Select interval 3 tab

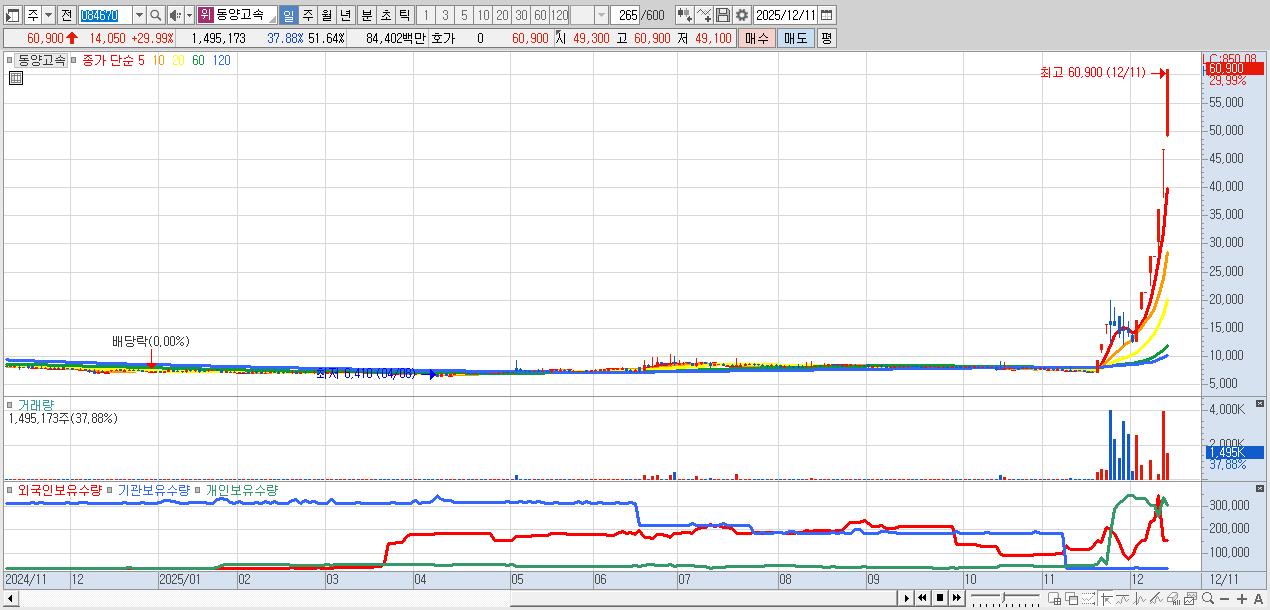tap(445, 15)
